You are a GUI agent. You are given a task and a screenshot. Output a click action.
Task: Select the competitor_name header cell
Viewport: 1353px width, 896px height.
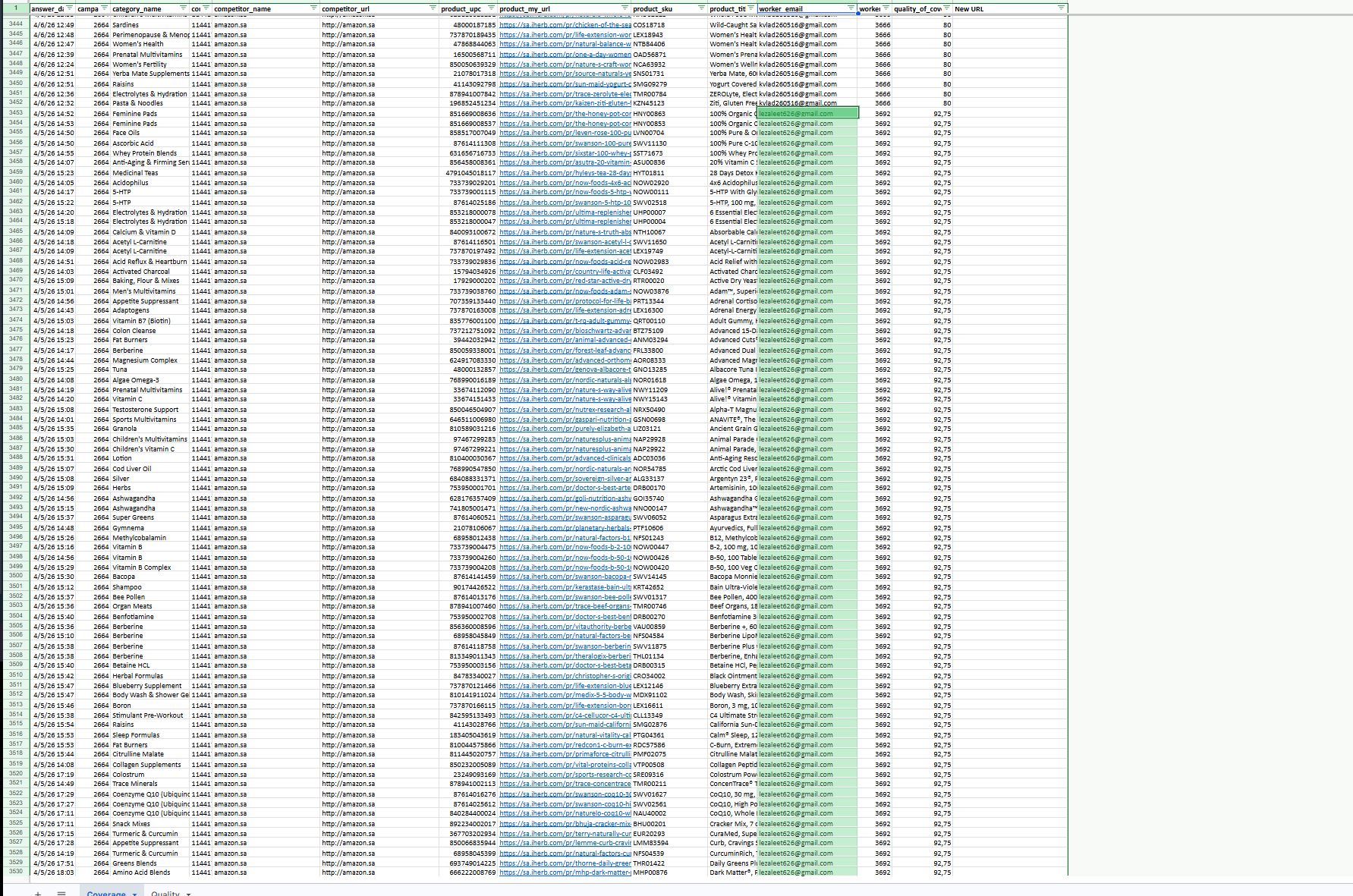point(266,8)
